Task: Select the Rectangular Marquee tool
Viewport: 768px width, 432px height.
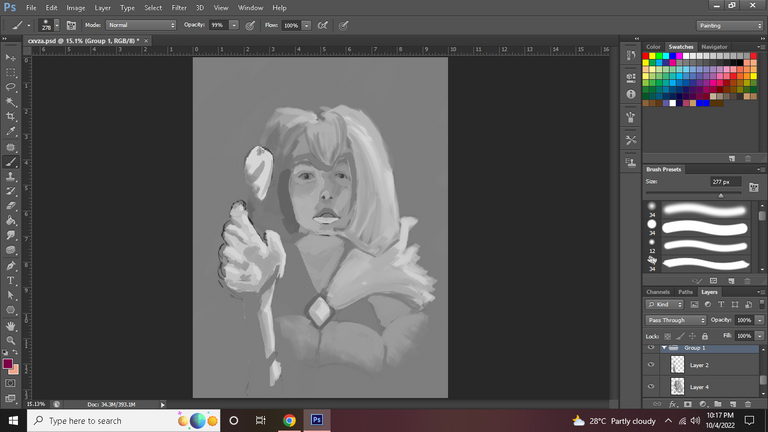Action: (x=10, y=72)
